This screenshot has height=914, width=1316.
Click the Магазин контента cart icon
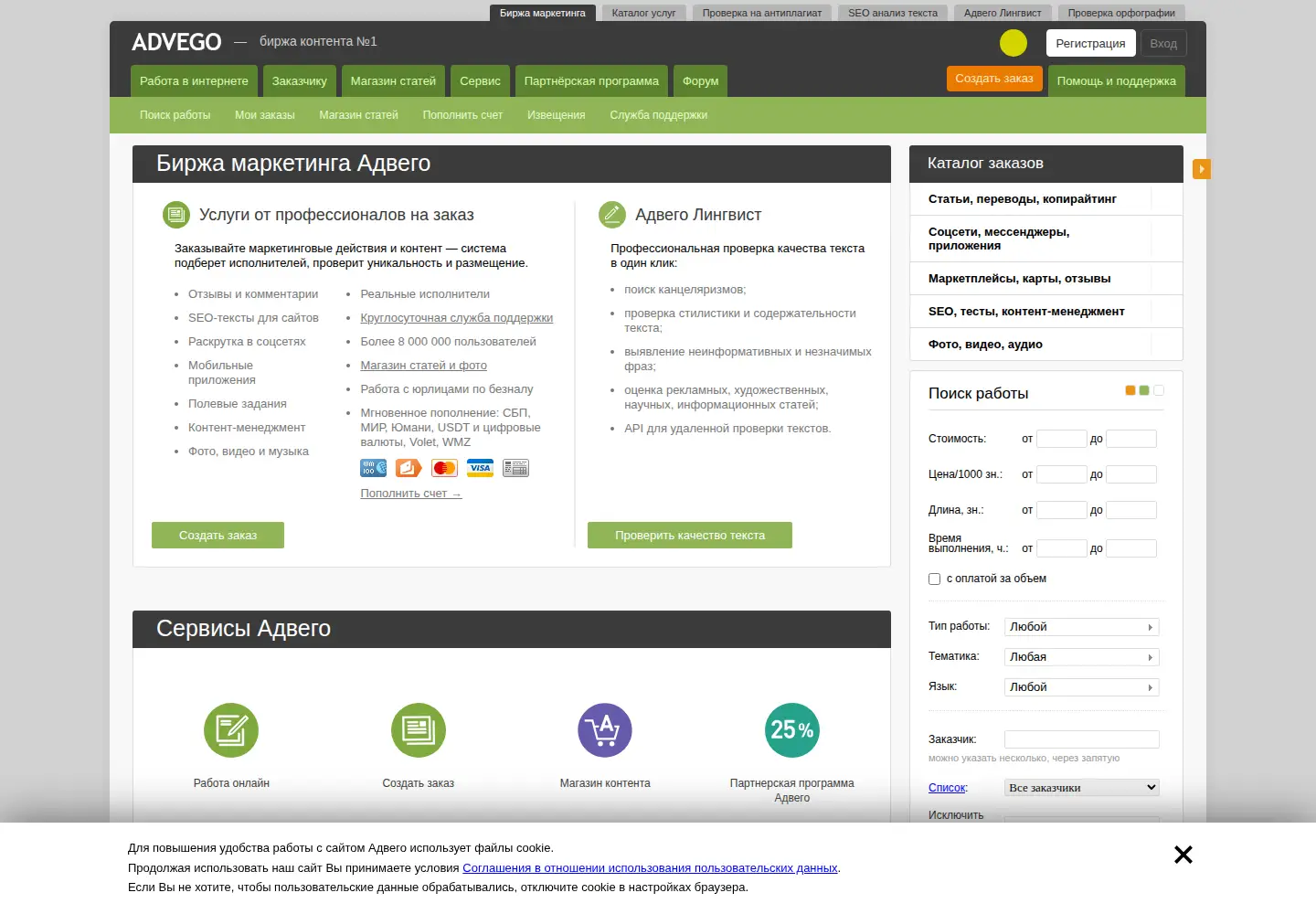point(605,730)
